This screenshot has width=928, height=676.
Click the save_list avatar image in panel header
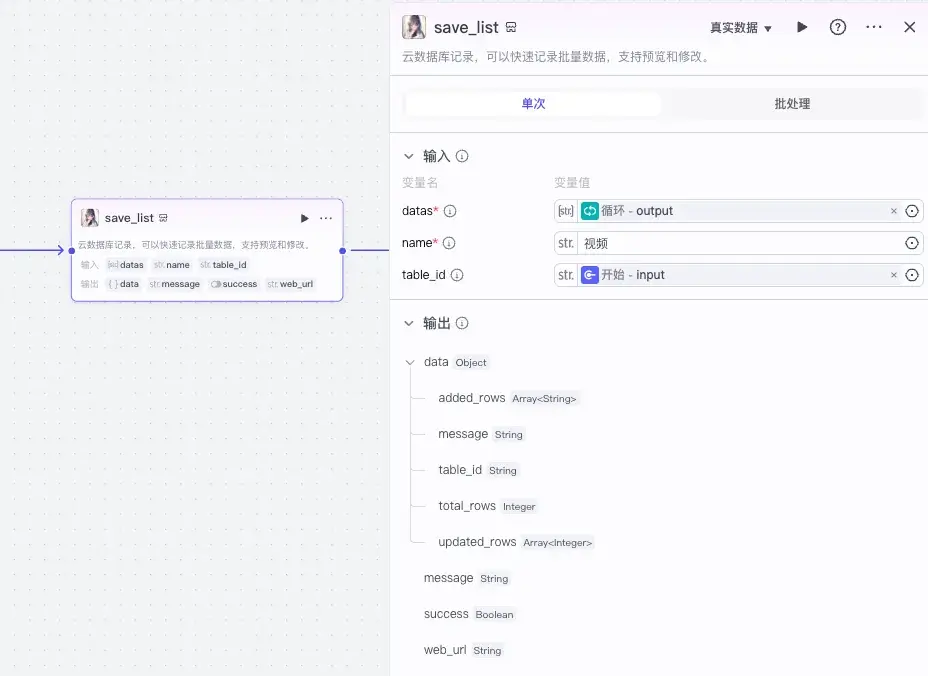click(413, 27)
